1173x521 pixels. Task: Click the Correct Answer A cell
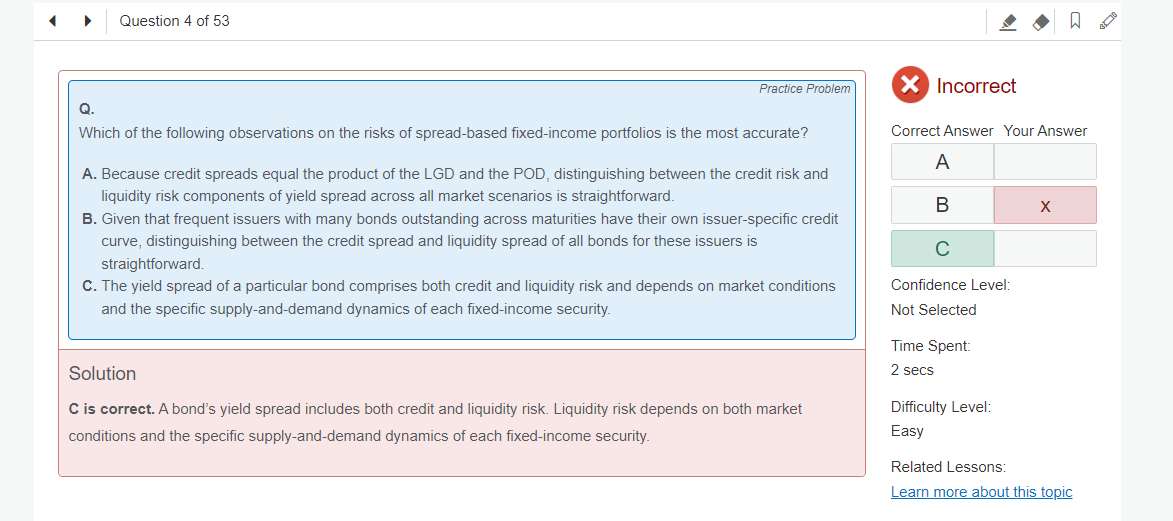pos(942,162)
